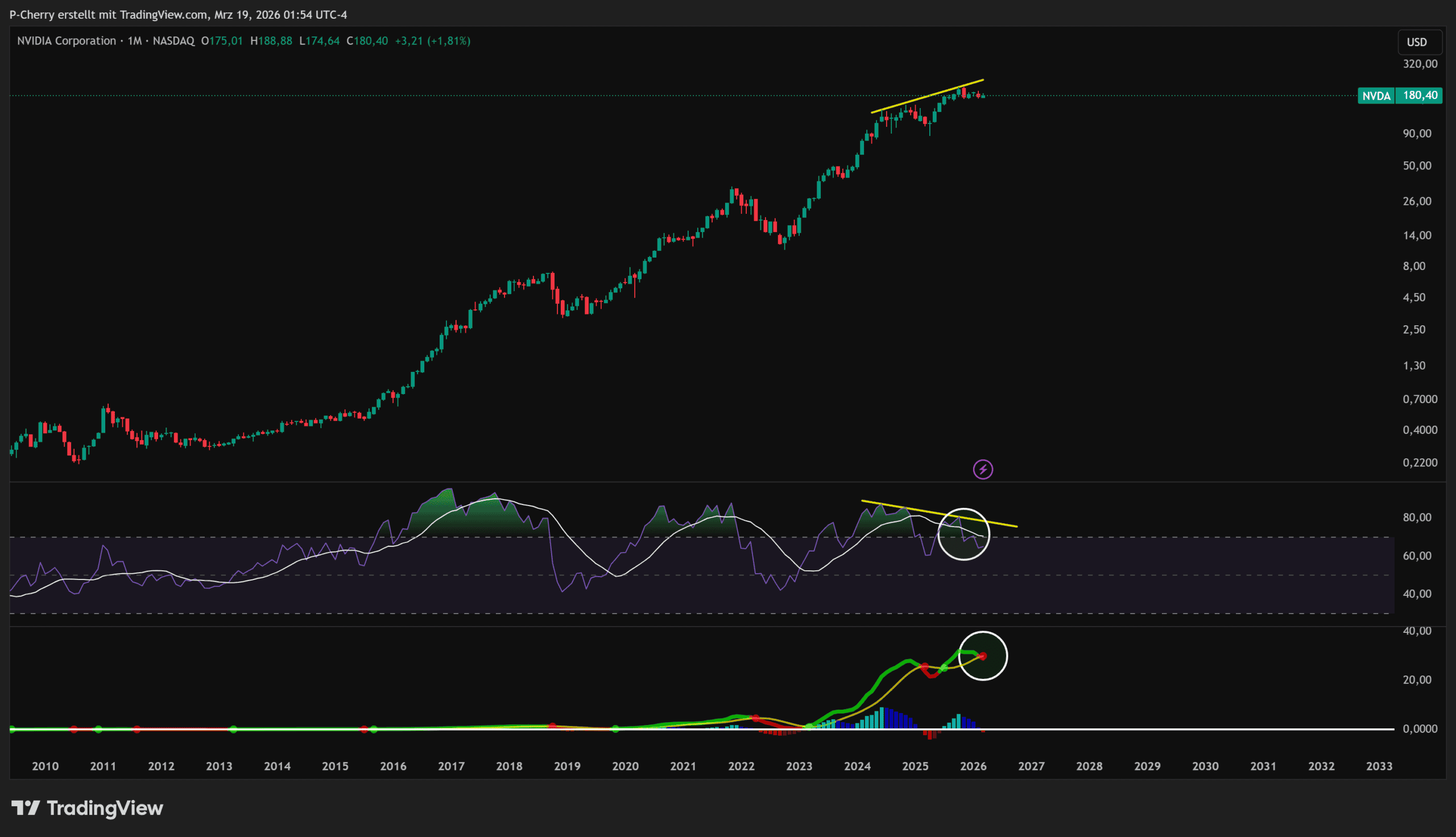The width and height of the screenshot is (1456, 837).
Task: Click the NVIDIA Corporation symbol title
Action: coord(66,41)
